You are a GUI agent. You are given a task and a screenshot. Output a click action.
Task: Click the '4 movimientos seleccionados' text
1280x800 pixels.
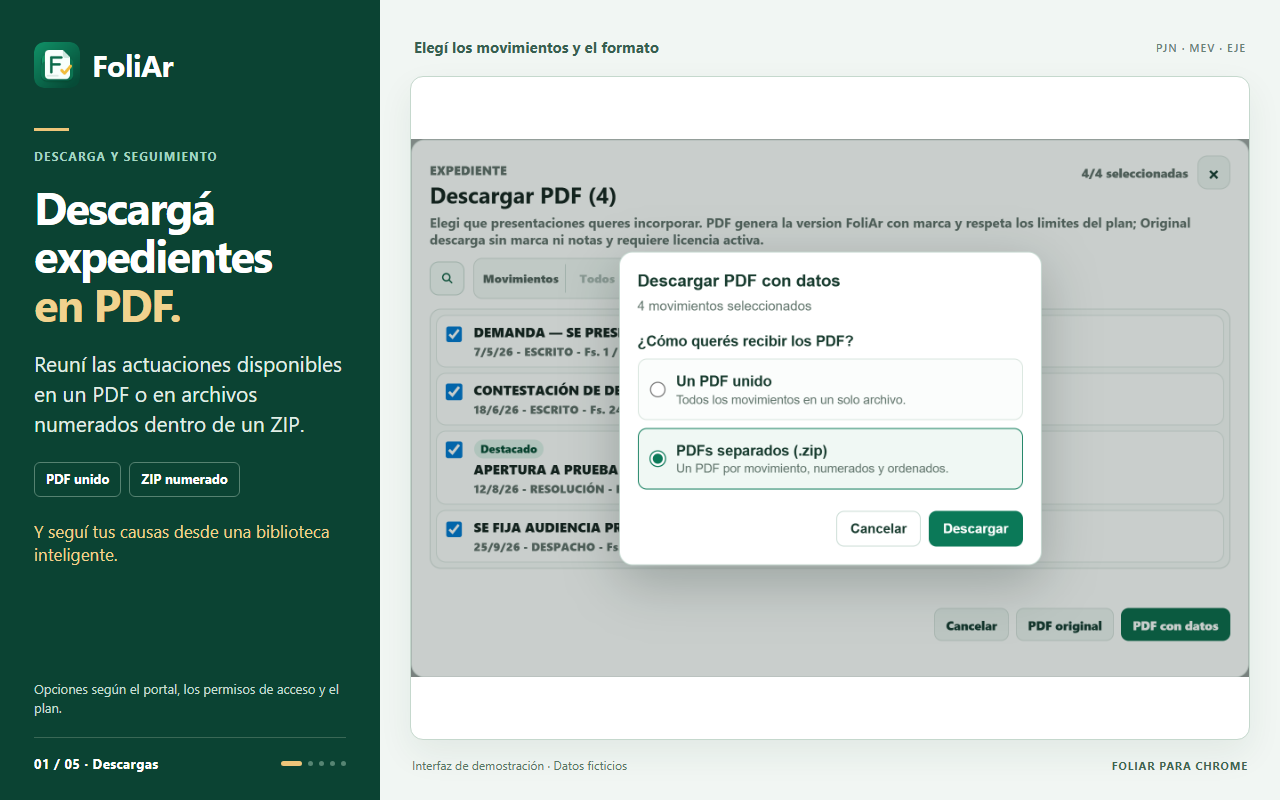[x=724, y=306]
